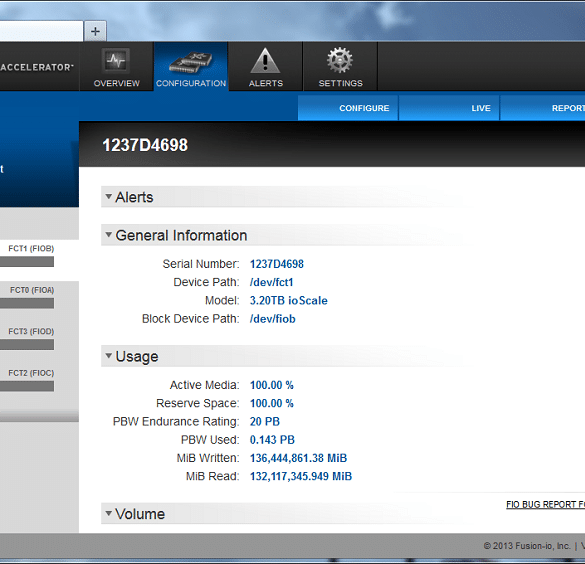Viewport: 585px width, 564px height.
Task: Open the FIO BUG REPORT link
Action: [x=545, y=504]
